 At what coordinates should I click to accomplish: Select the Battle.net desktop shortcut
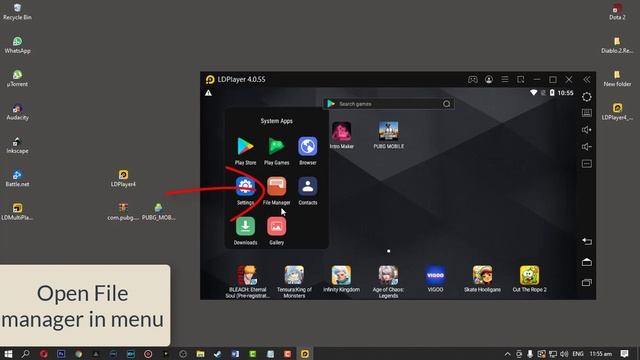[17, 179]
